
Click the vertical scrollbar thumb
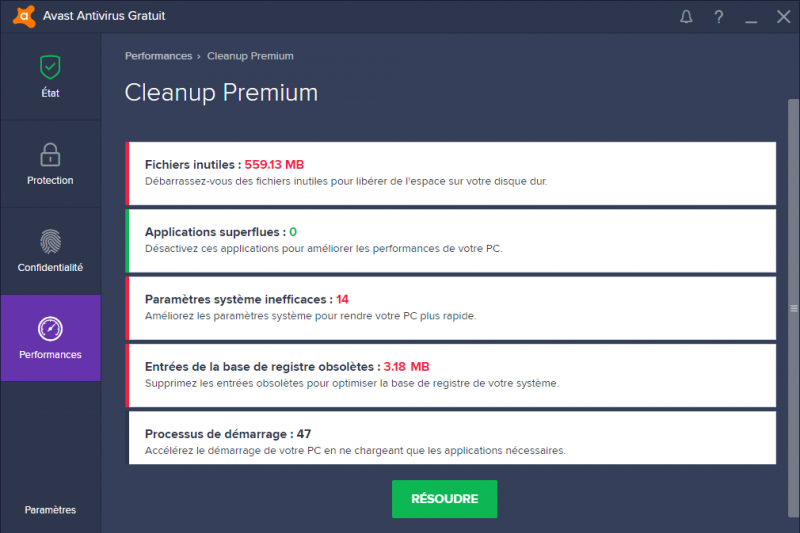pyautogui.click(x=793, y=308)
